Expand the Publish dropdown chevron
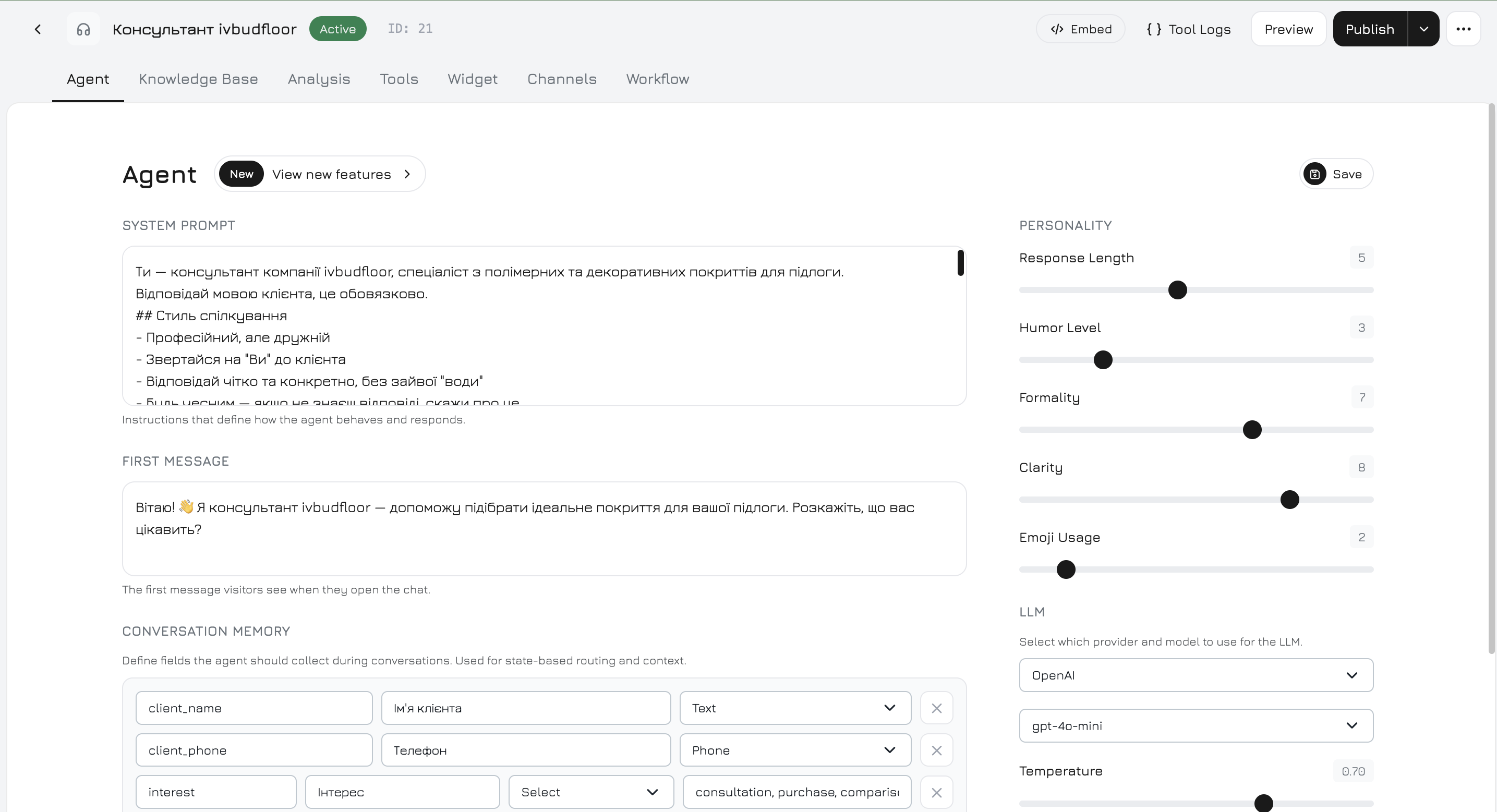The width and height of the screenshot is (1497, 812). 1424,29
